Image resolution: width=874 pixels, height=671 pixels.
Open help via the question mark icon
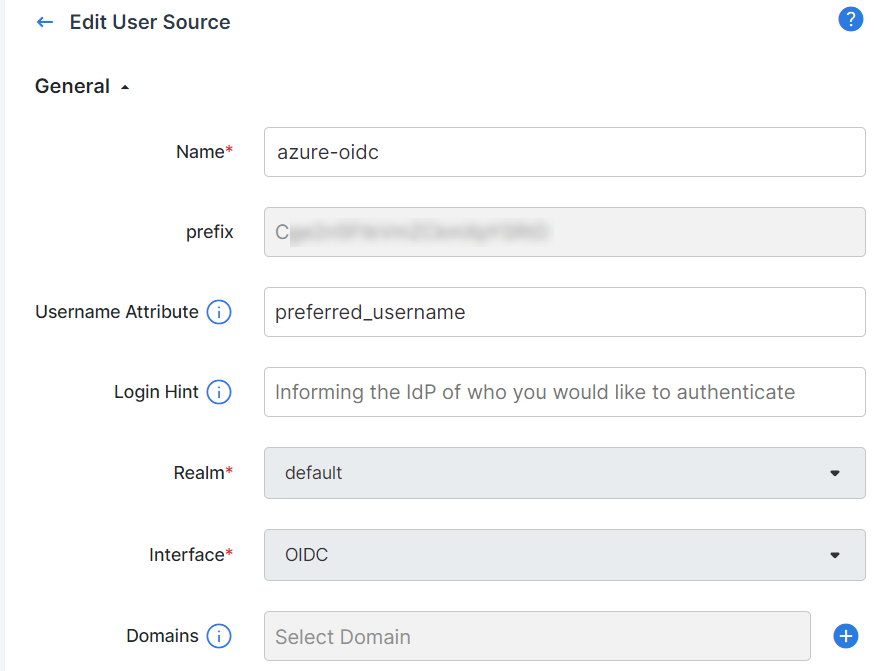[850, 19]
